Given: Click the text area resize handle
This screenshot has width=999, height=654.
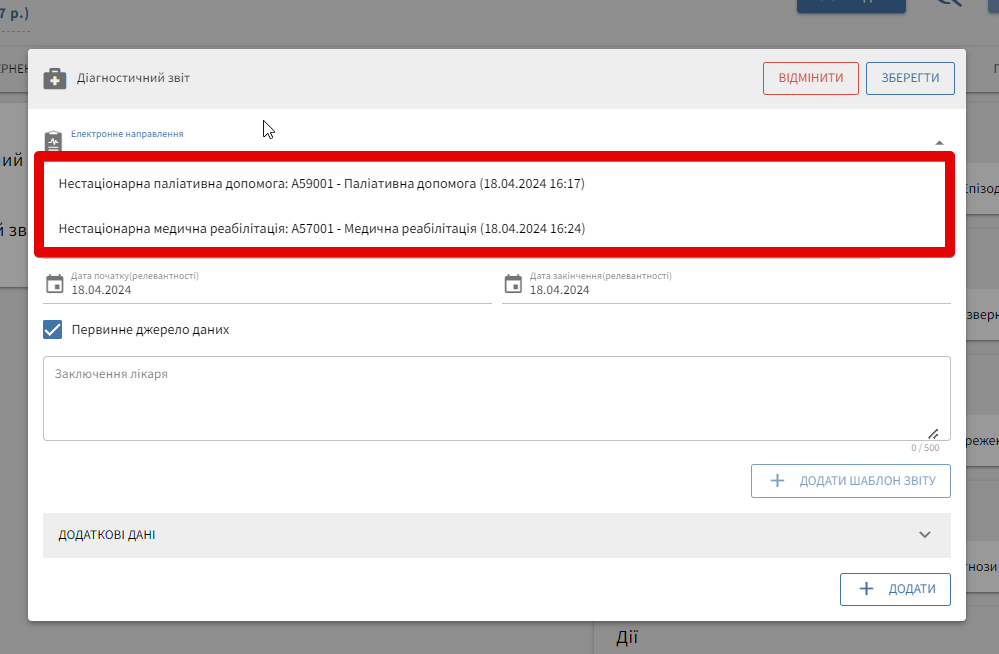Looking at the screenshot, I should click(x=933, y=434).
